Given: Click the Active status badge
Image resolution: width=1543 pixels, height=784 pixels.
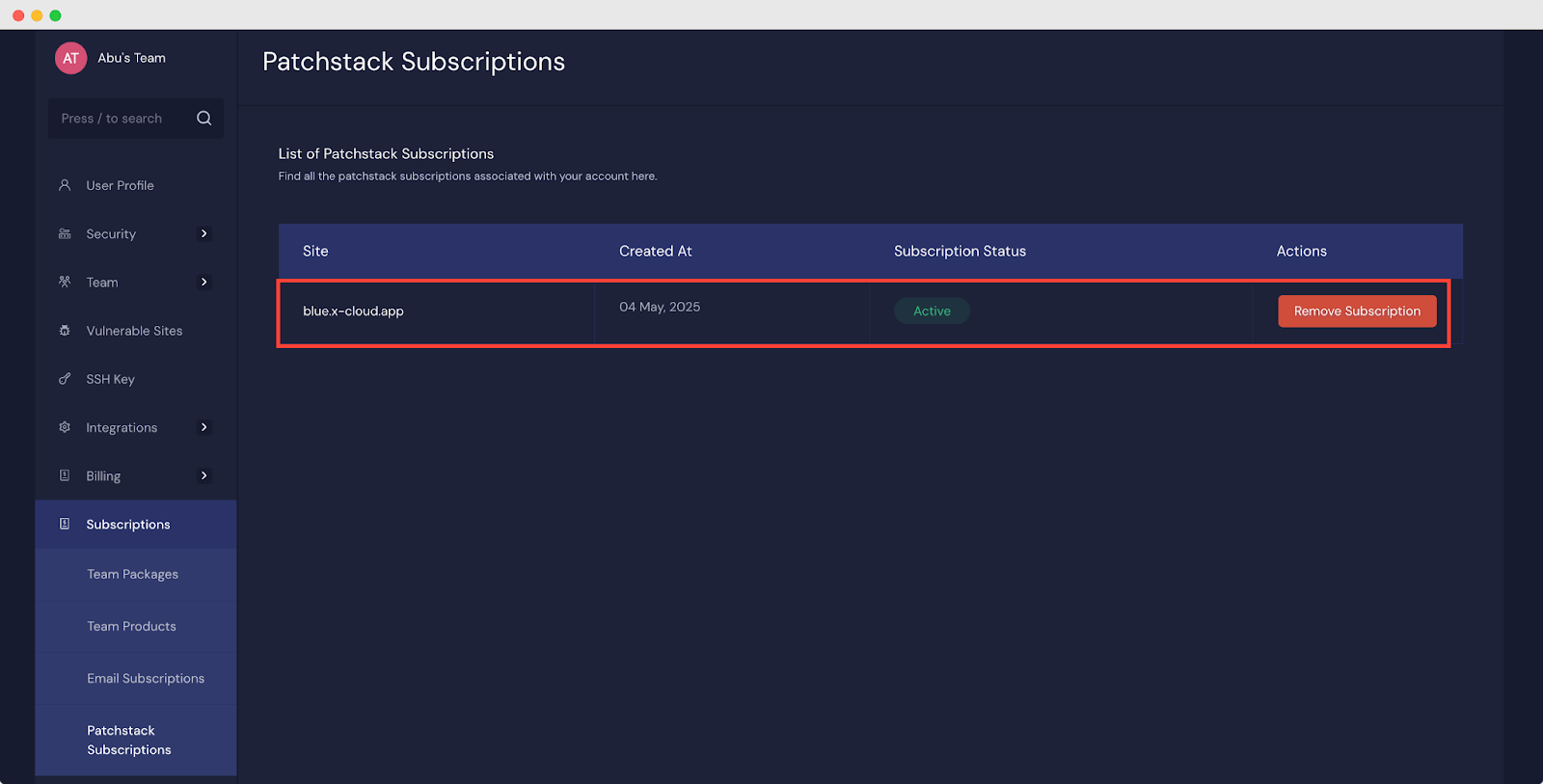Looking at the screenshot, I should [x=932, y=311].
